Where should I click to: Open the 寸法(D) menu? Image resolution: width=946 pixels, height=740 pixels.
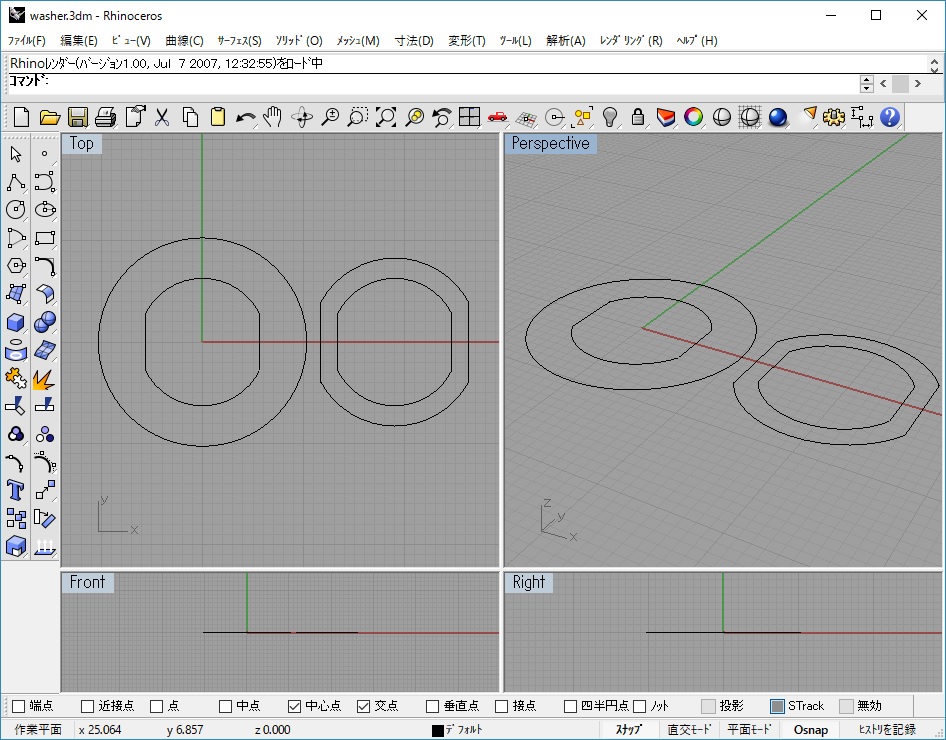pyautogui.click(x=414, y=40)
